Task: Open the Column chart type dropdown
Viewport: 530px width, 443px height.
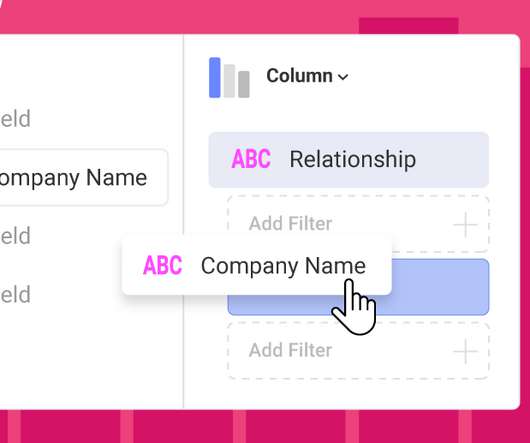Action: point(307,76)
